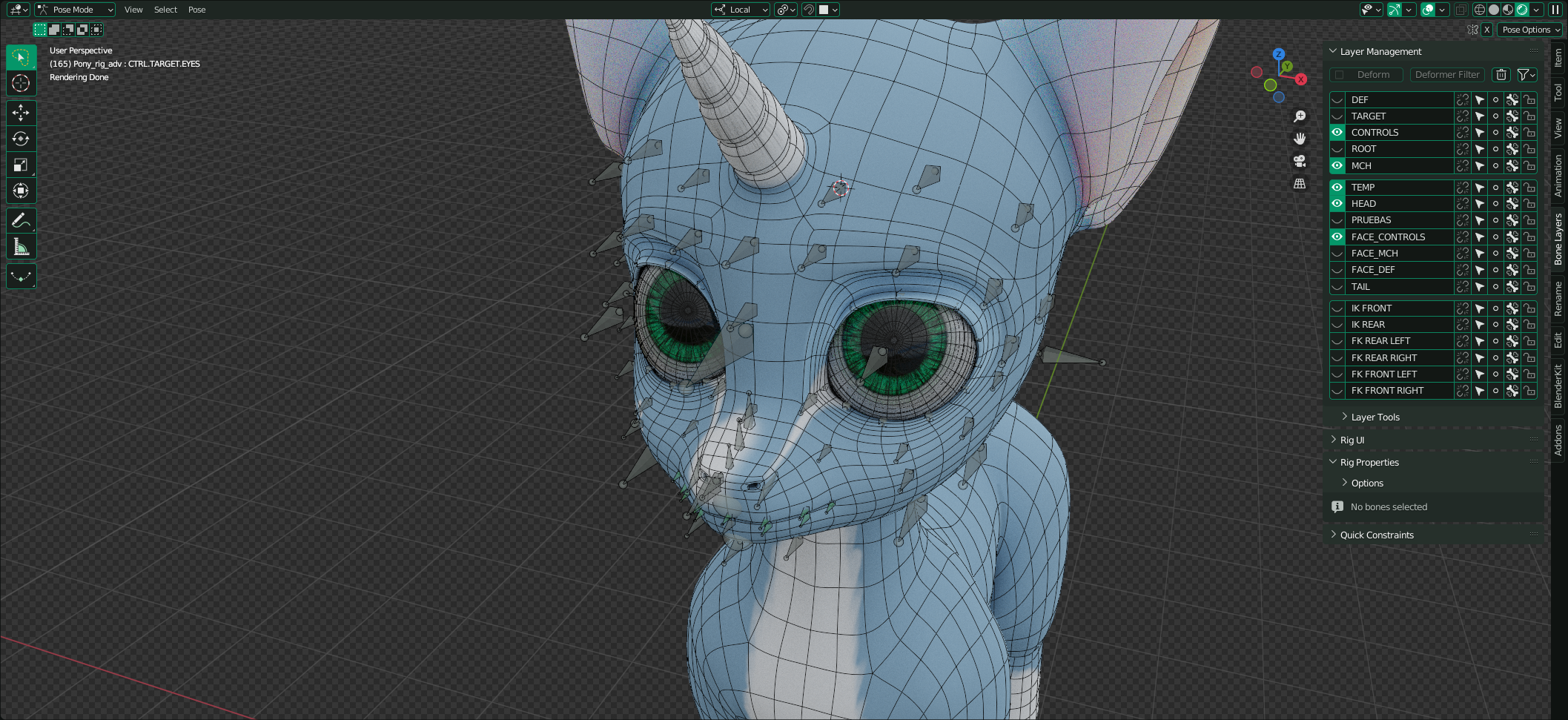
Task: Expand the Quick Constraints panel
Action: (x=1333, y=535)
